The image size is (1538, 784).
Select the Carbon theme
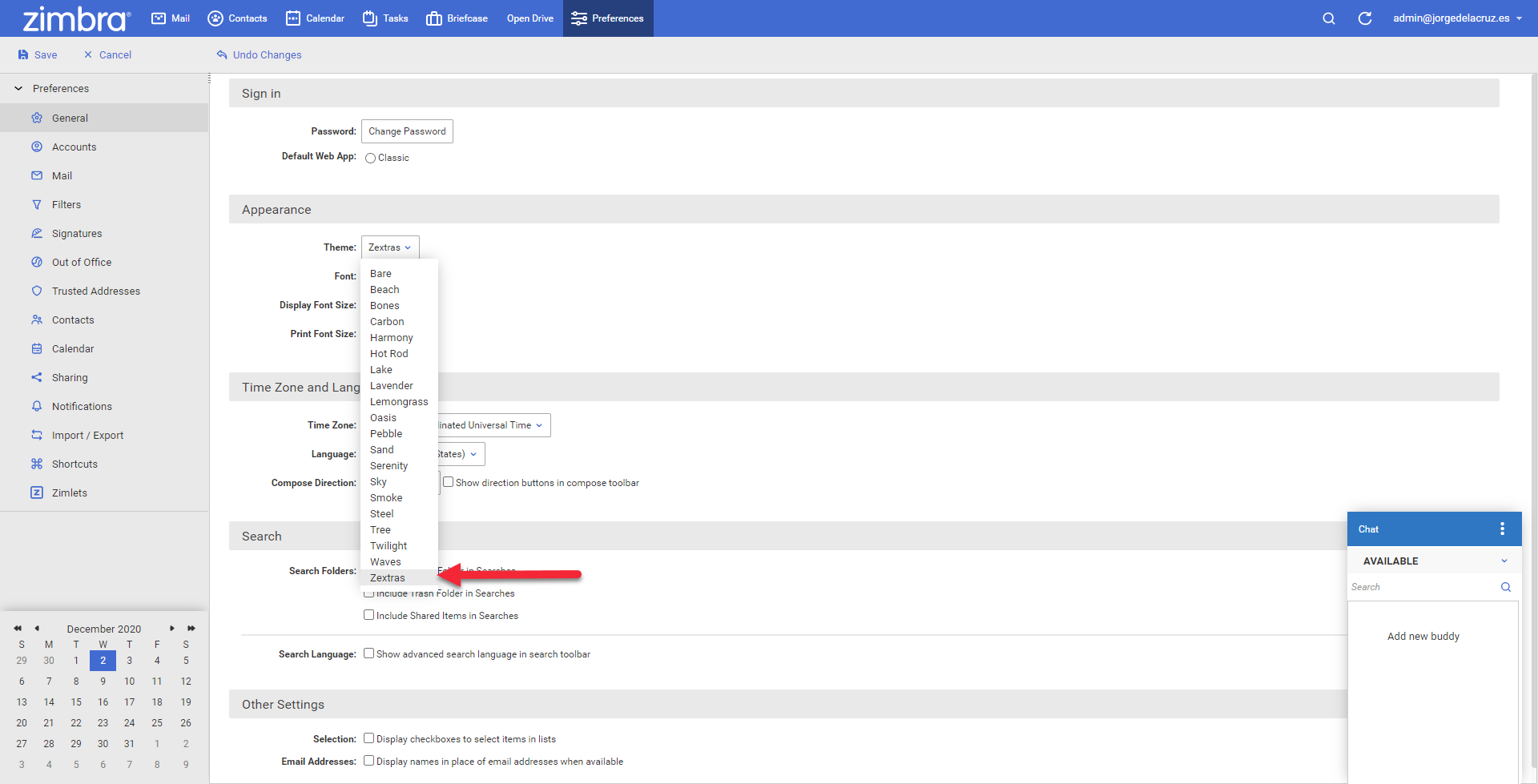[387, 322]
